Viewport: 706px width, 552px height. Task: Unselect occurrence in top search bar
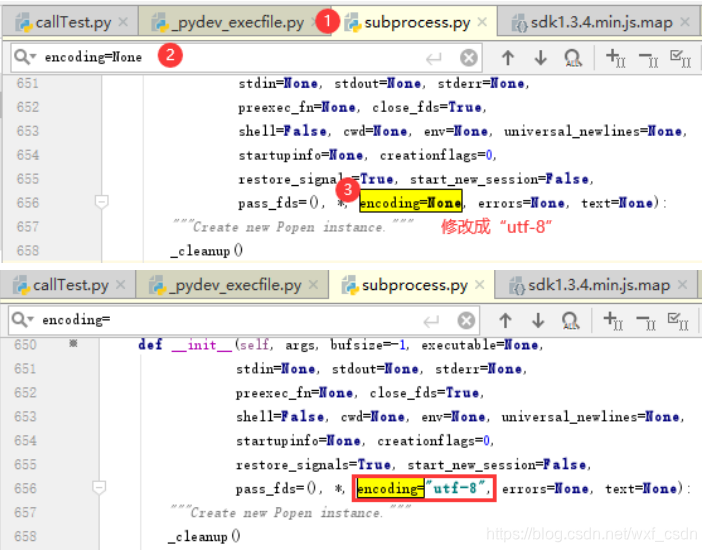[648, 58]
